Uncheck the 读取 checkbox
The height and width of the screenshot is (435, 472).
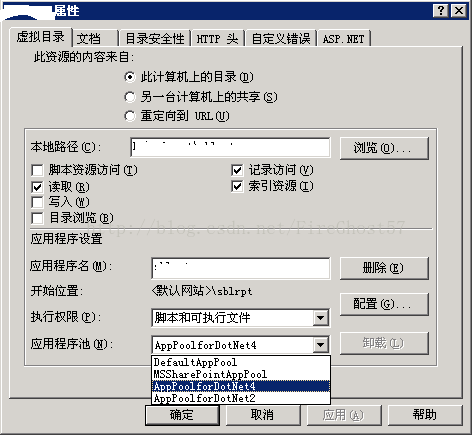(37, 187)
